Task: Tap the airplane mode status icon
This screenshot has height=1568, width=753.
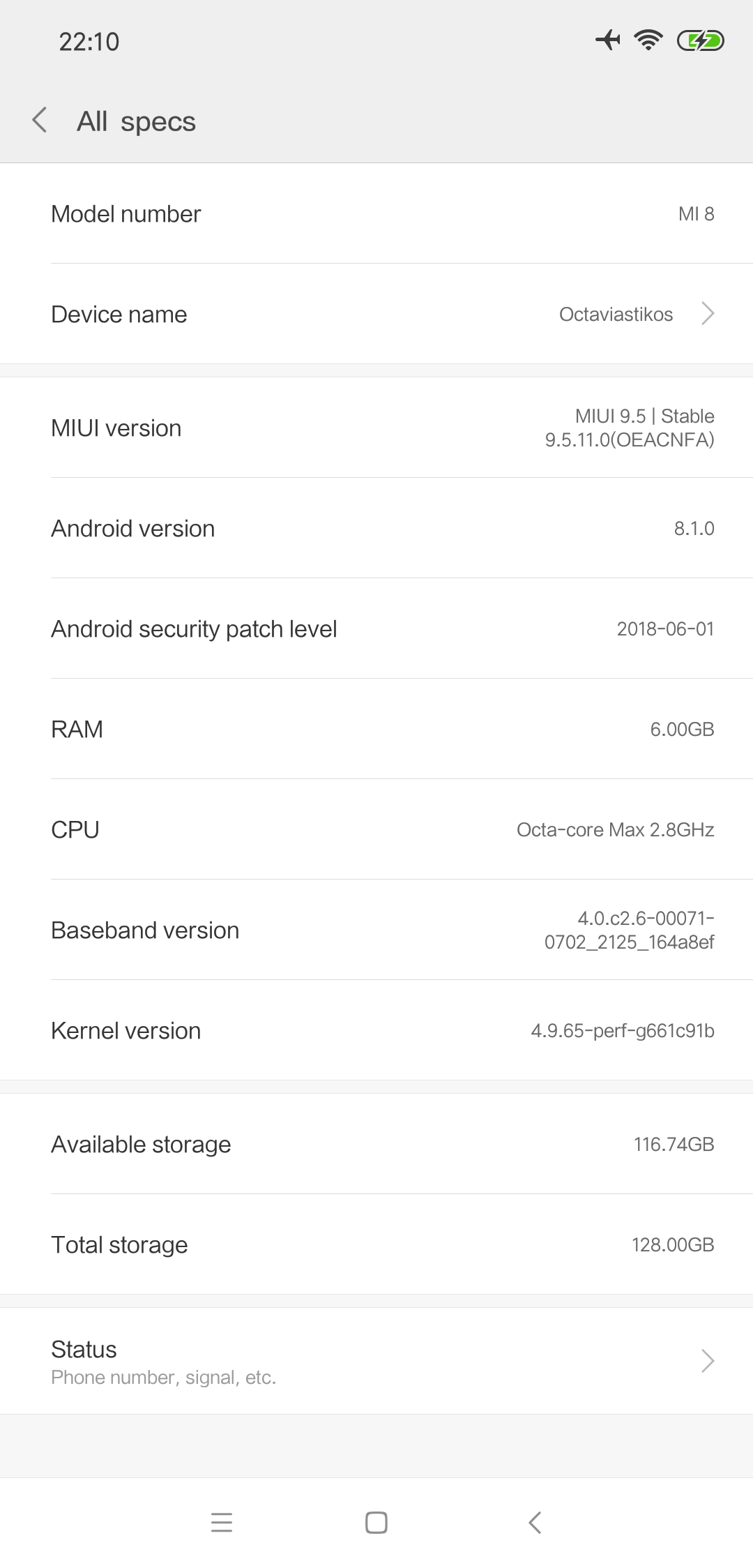Action: [608, 40]
